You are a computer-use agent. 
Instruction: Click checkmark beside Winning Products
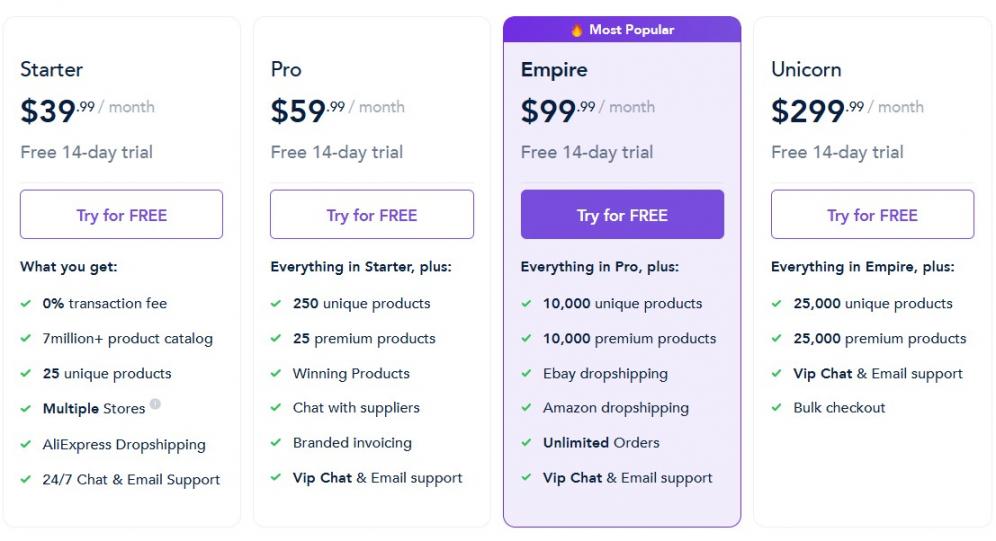coord(275,373)
